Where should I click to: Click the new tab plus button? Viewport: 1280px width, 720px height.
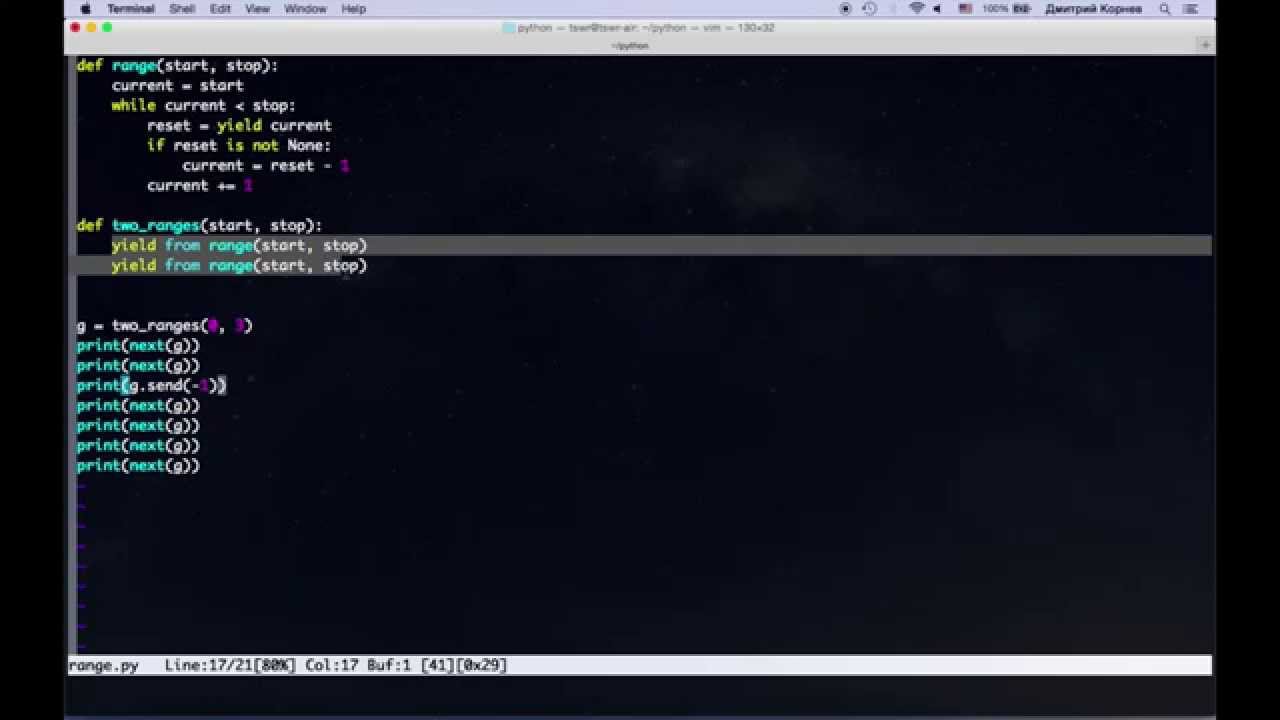pos(1205,45)
